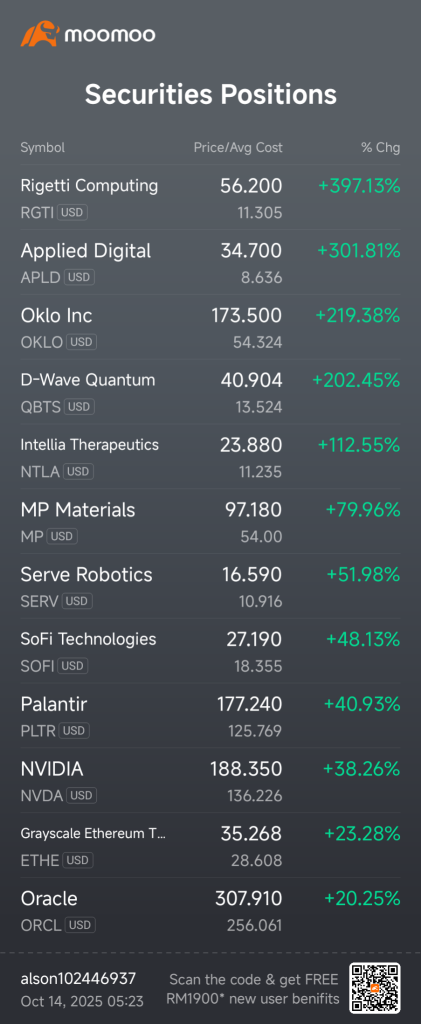Sort by the % Chg column header

tap(381, 148)
